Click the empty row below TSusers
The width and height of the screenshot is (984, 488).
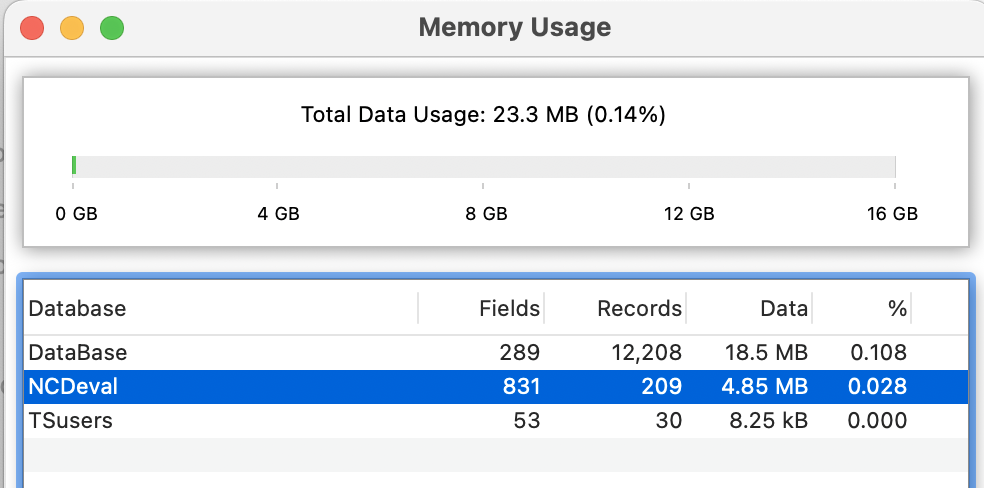coord(496,454)
